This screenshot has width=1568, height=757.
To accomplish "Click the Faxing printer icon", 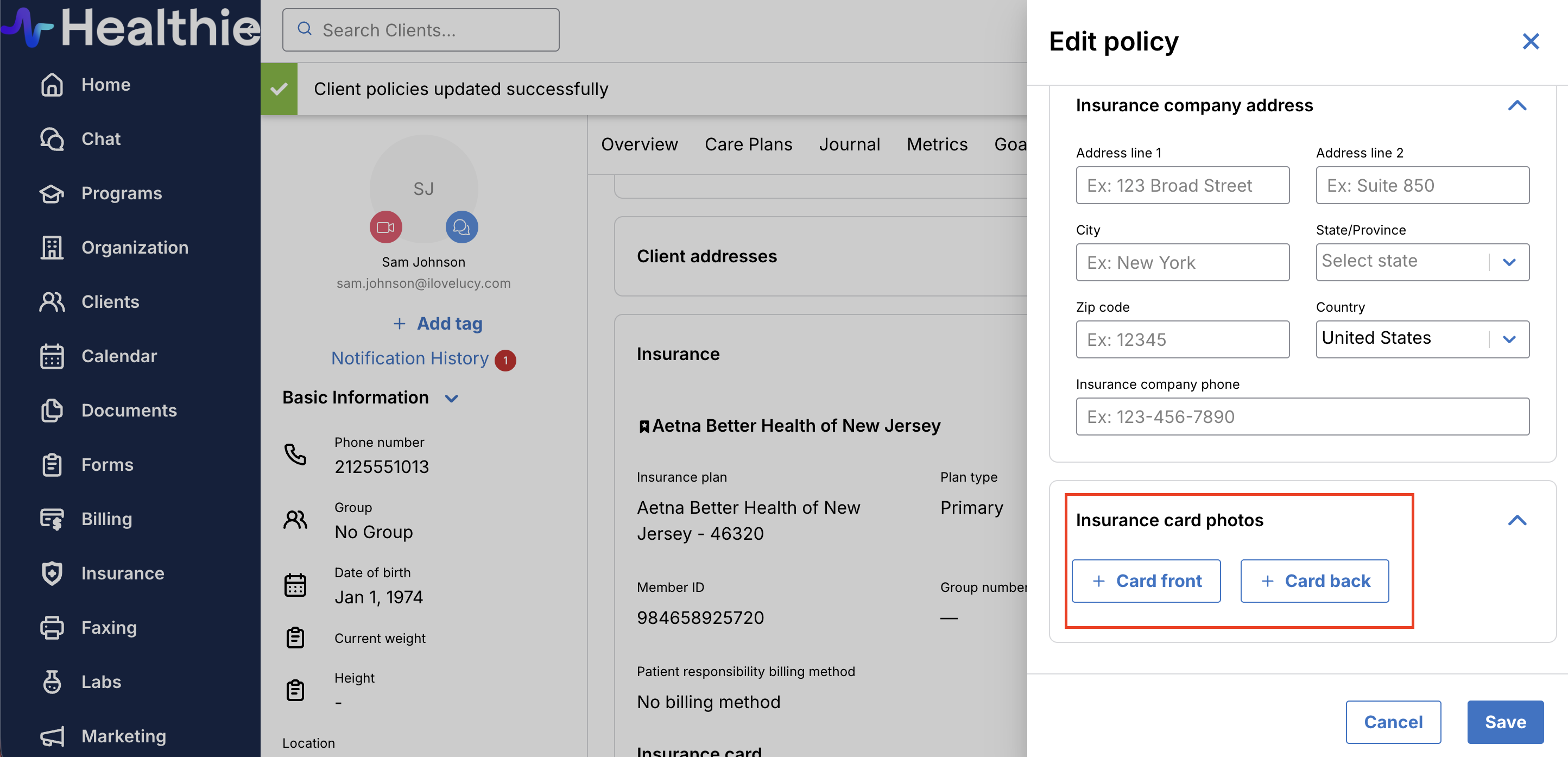I will pos(52,627).
